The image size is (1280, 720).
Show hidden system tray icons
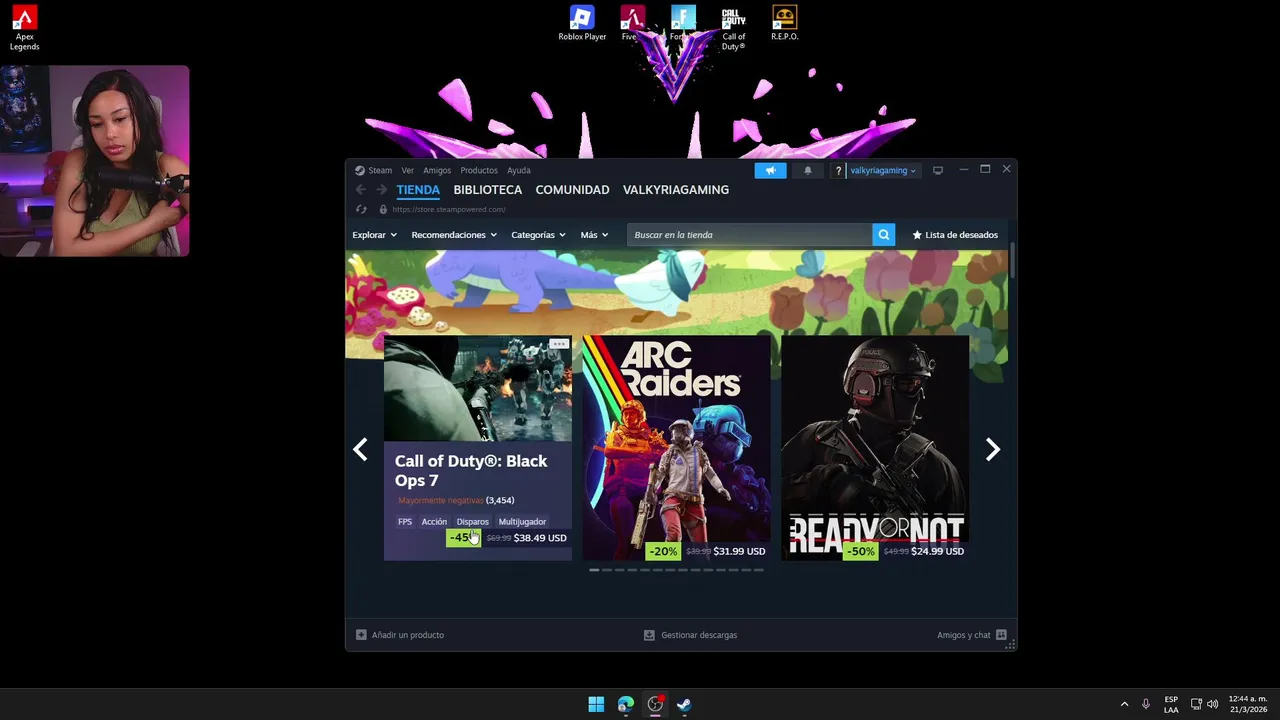[1124, 704]
